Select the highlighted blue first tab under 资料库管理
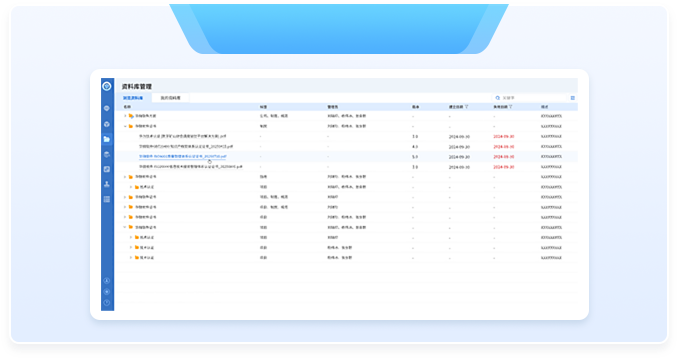Viewport: 679px width, 360px height. click(x=133, y=98)
